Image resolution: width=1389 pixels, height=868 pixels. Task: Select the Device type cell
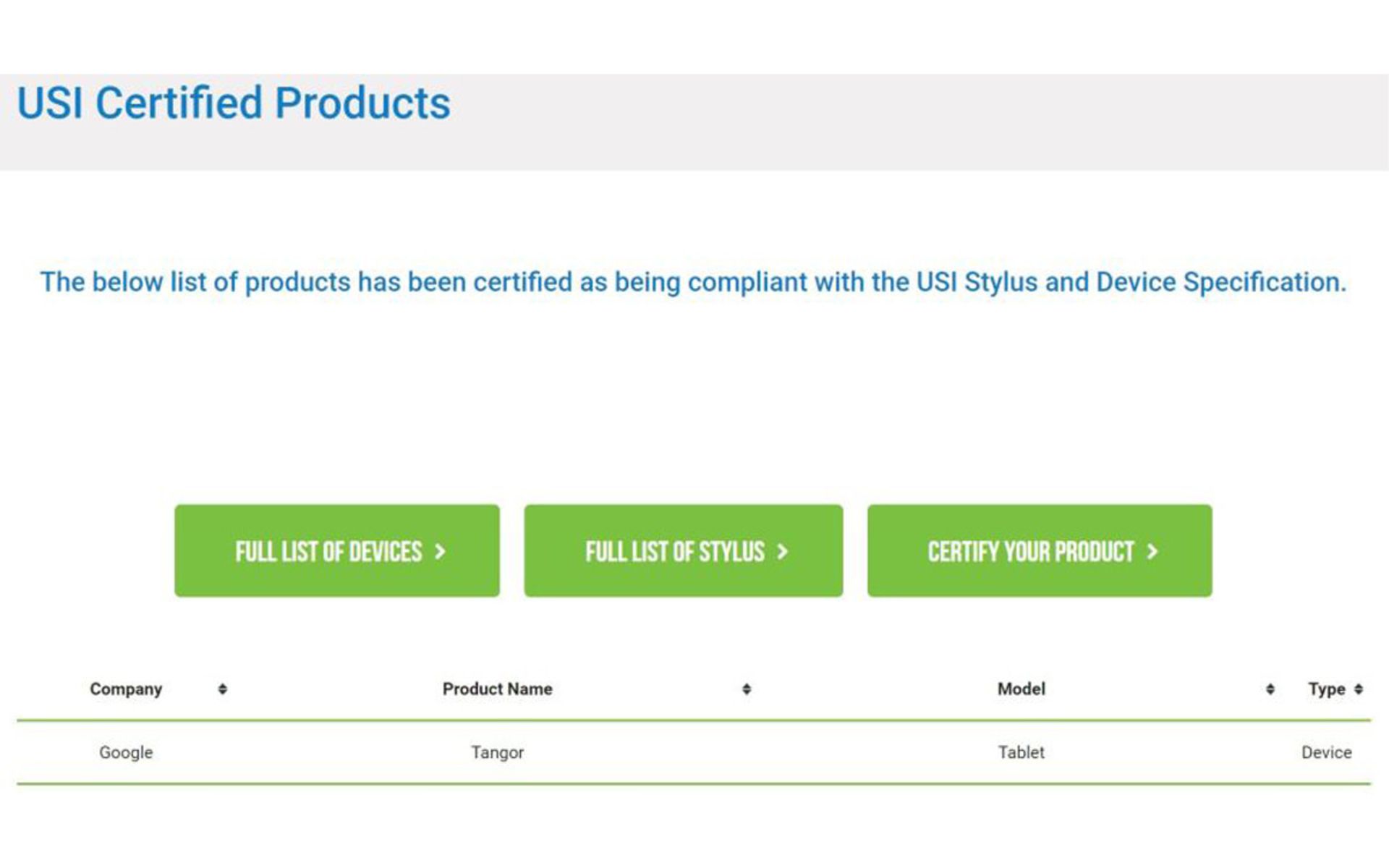click(1327, 752)
